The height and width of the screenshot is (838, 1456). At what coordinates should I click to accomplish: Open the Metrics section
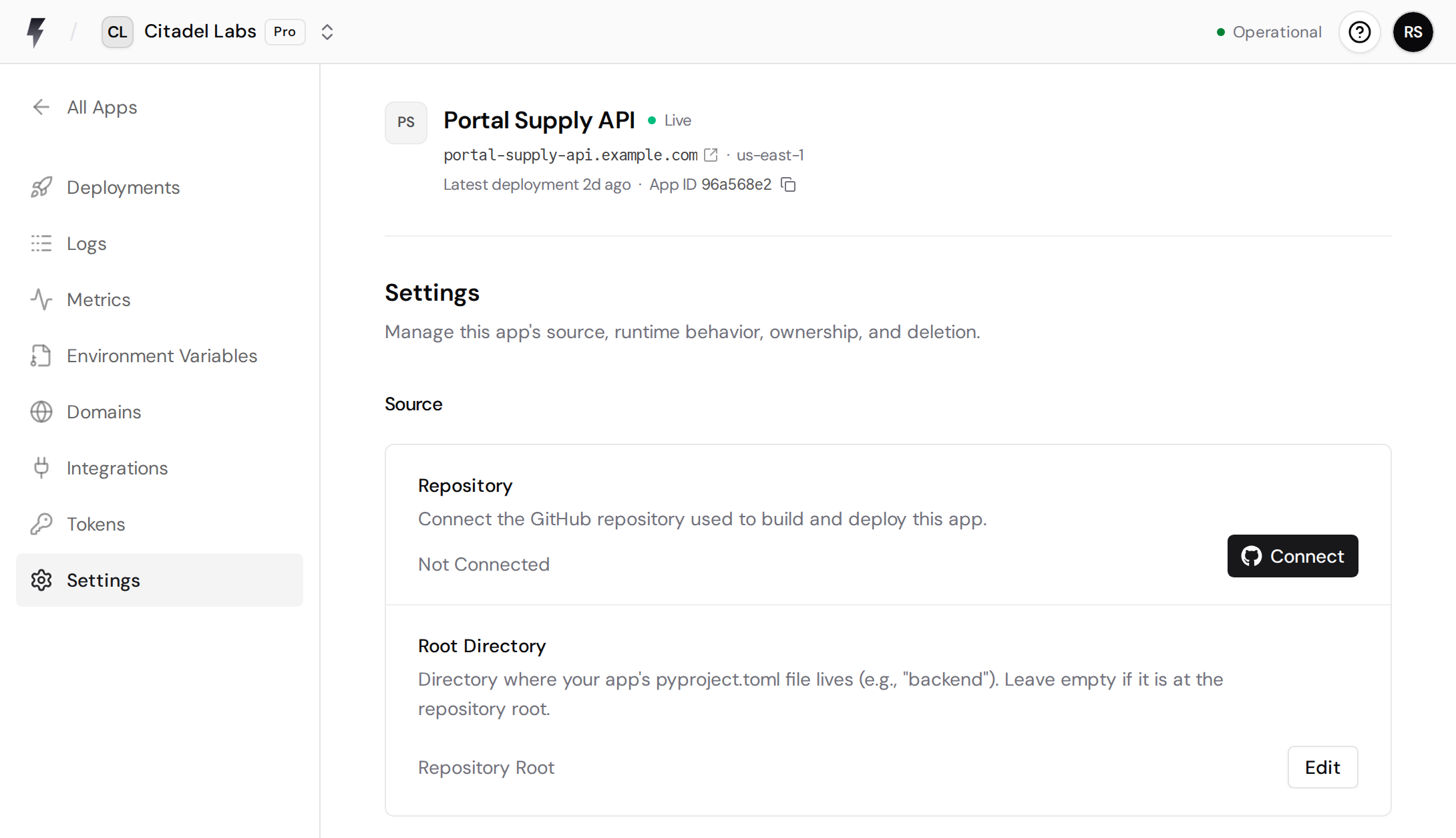tap(160, 299)
